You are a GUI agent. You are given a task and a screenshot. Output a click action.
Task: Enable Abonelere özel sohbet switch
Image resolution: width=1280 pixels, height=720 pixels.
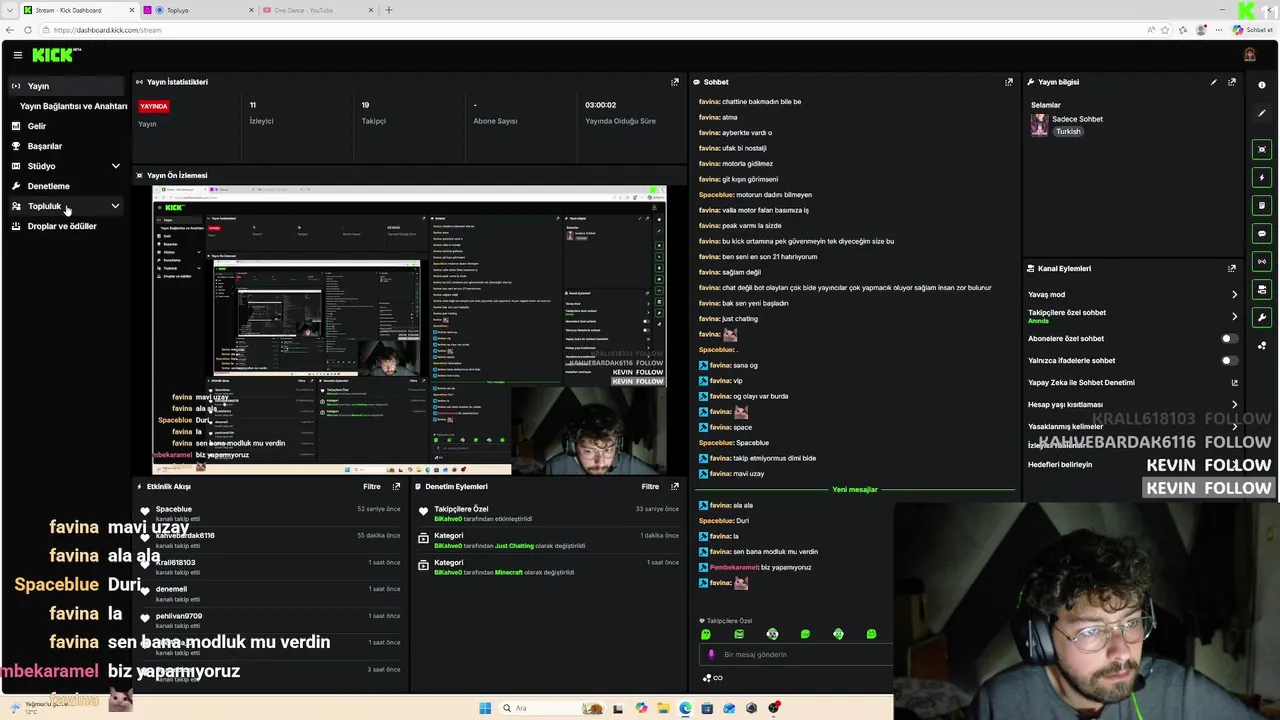pyautogui.click(x=1229, y=338)
